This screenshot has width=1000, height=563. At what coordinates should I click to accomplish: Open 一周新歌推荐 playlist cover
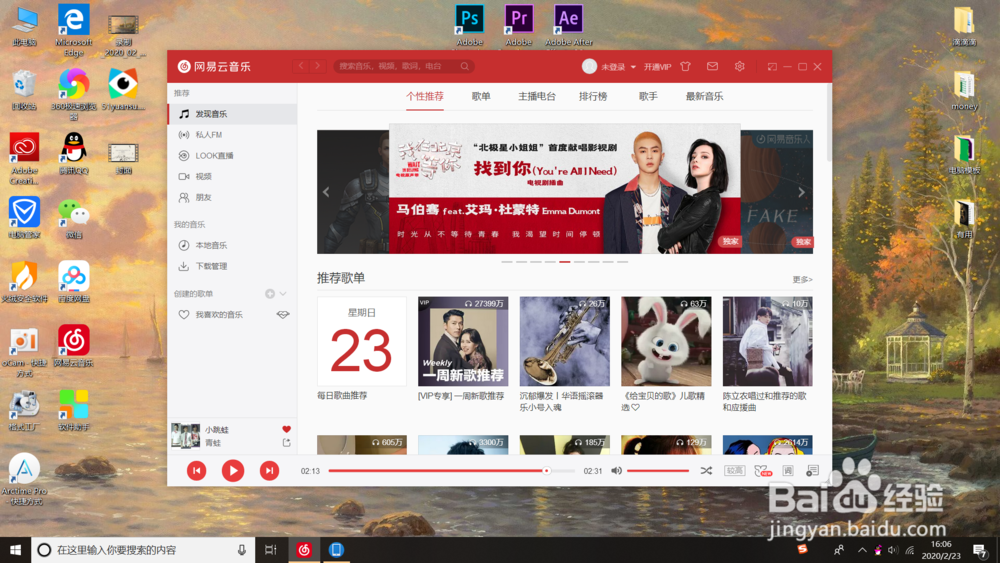(463, 341)
